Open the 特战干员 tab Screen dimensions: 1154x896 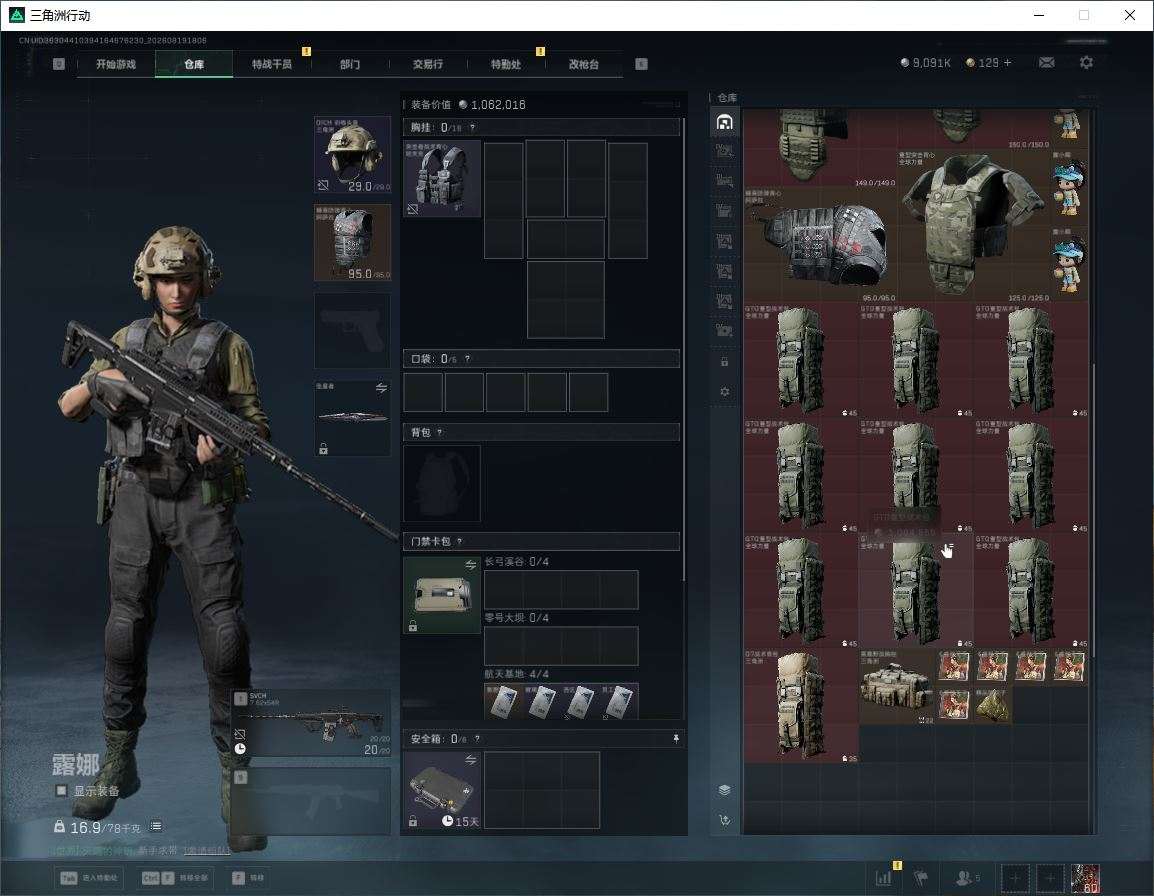click(272, 64)
